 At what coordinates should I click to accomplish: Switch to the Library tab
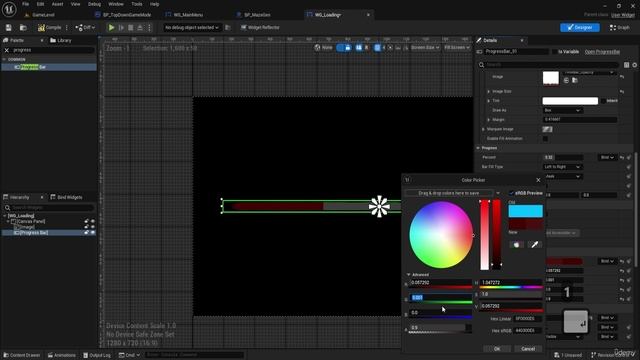[61, 40]
